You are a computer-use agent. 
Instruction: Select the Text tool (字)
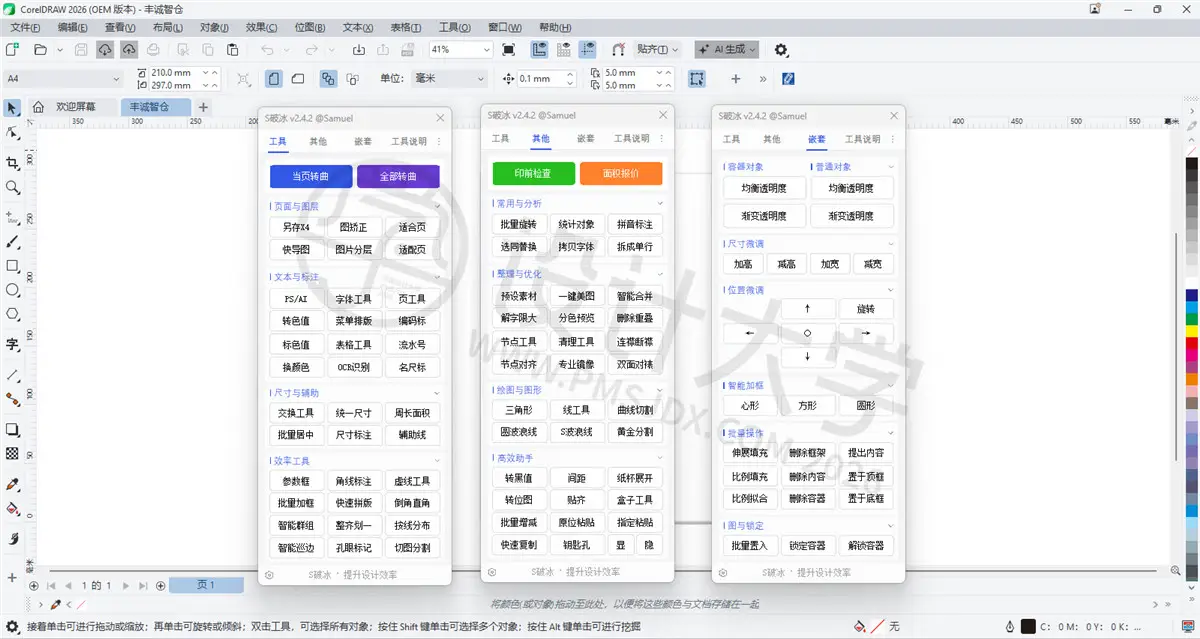(x=12, y=344)
